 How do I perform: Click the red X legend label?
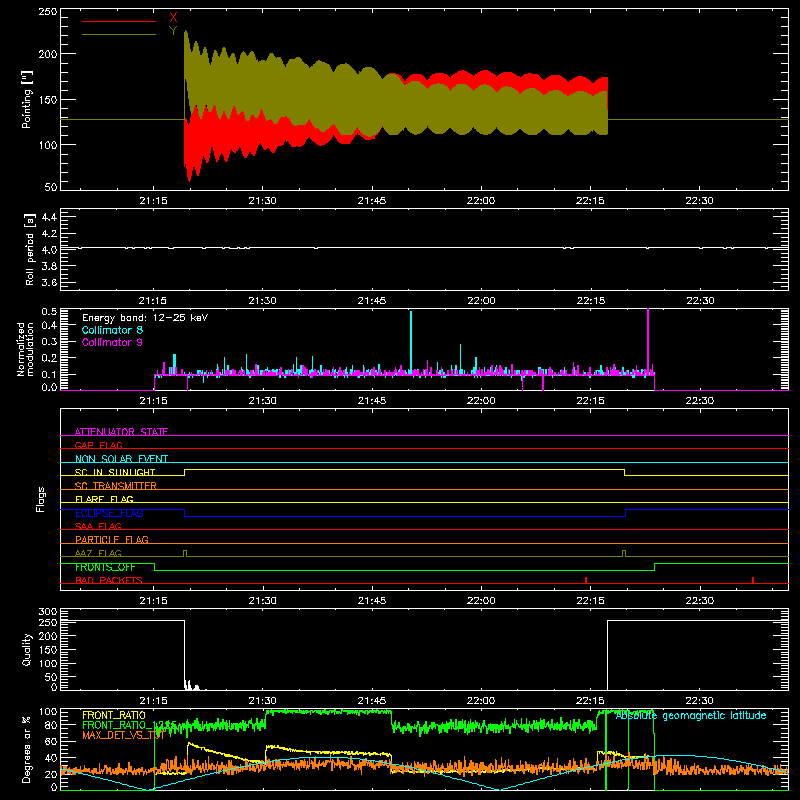pos(173,18)
